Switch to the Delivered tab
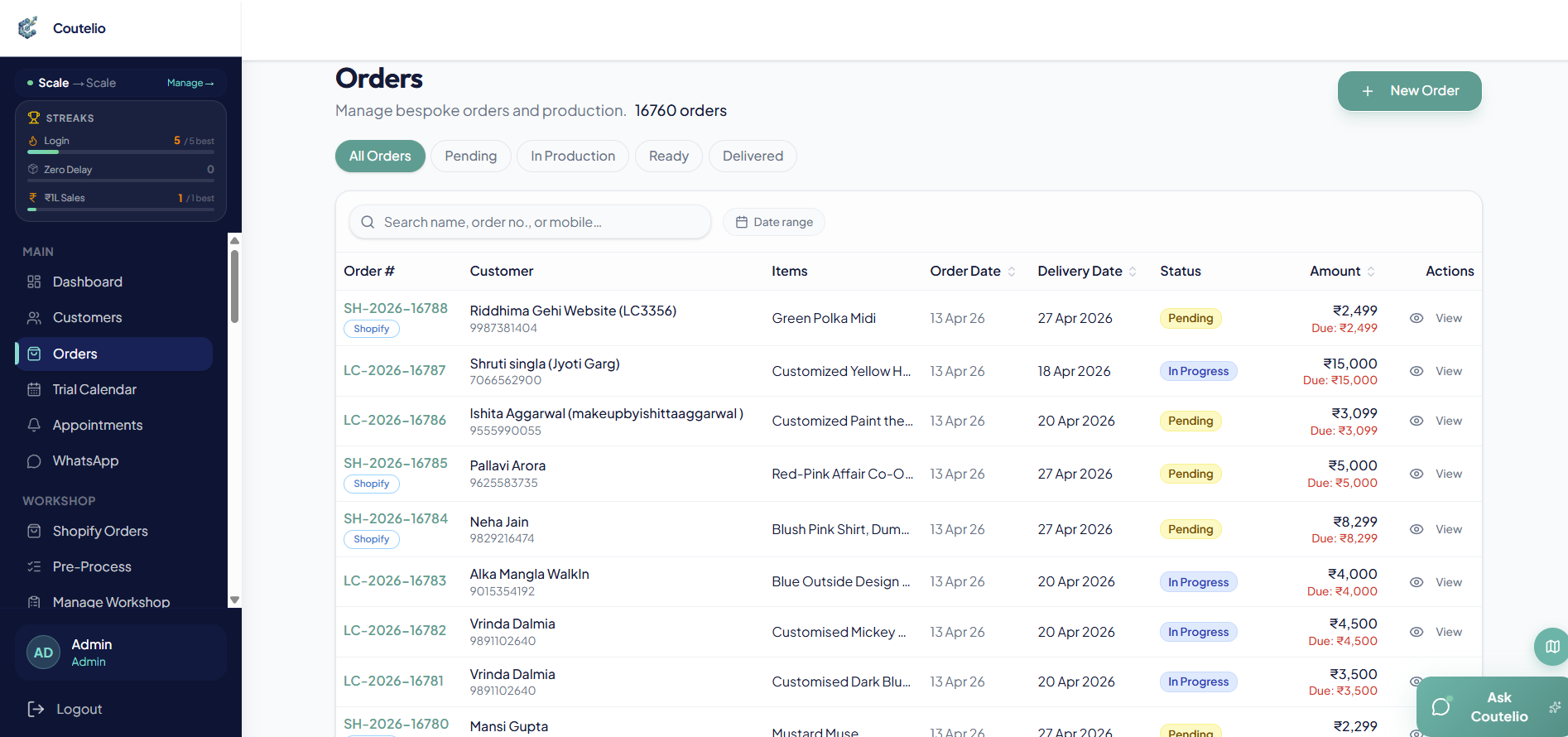 coord(753,157)
